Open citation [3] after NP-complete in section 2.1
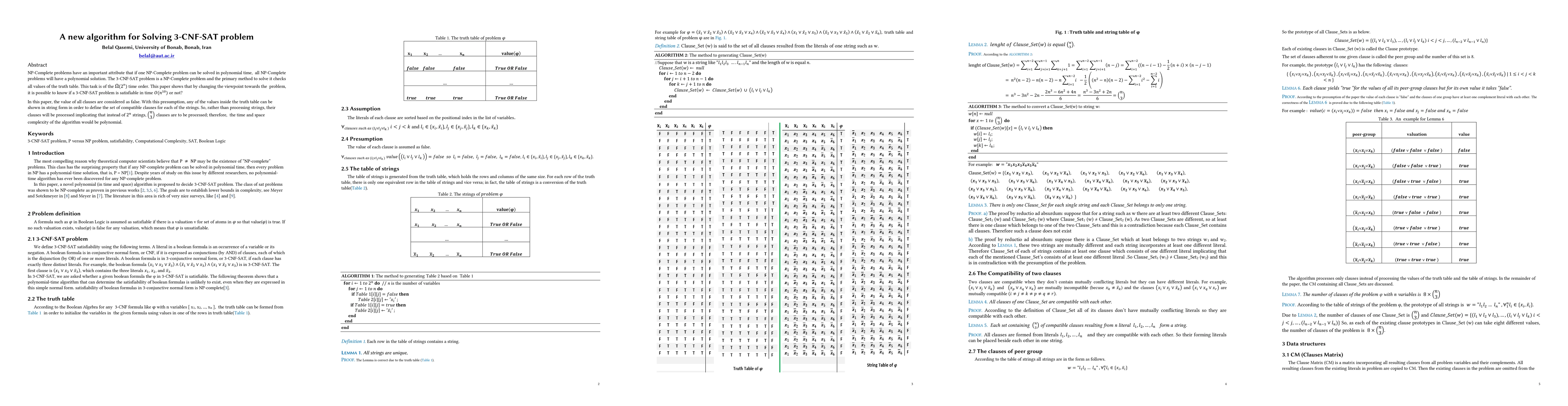 [x=226, y=287]
